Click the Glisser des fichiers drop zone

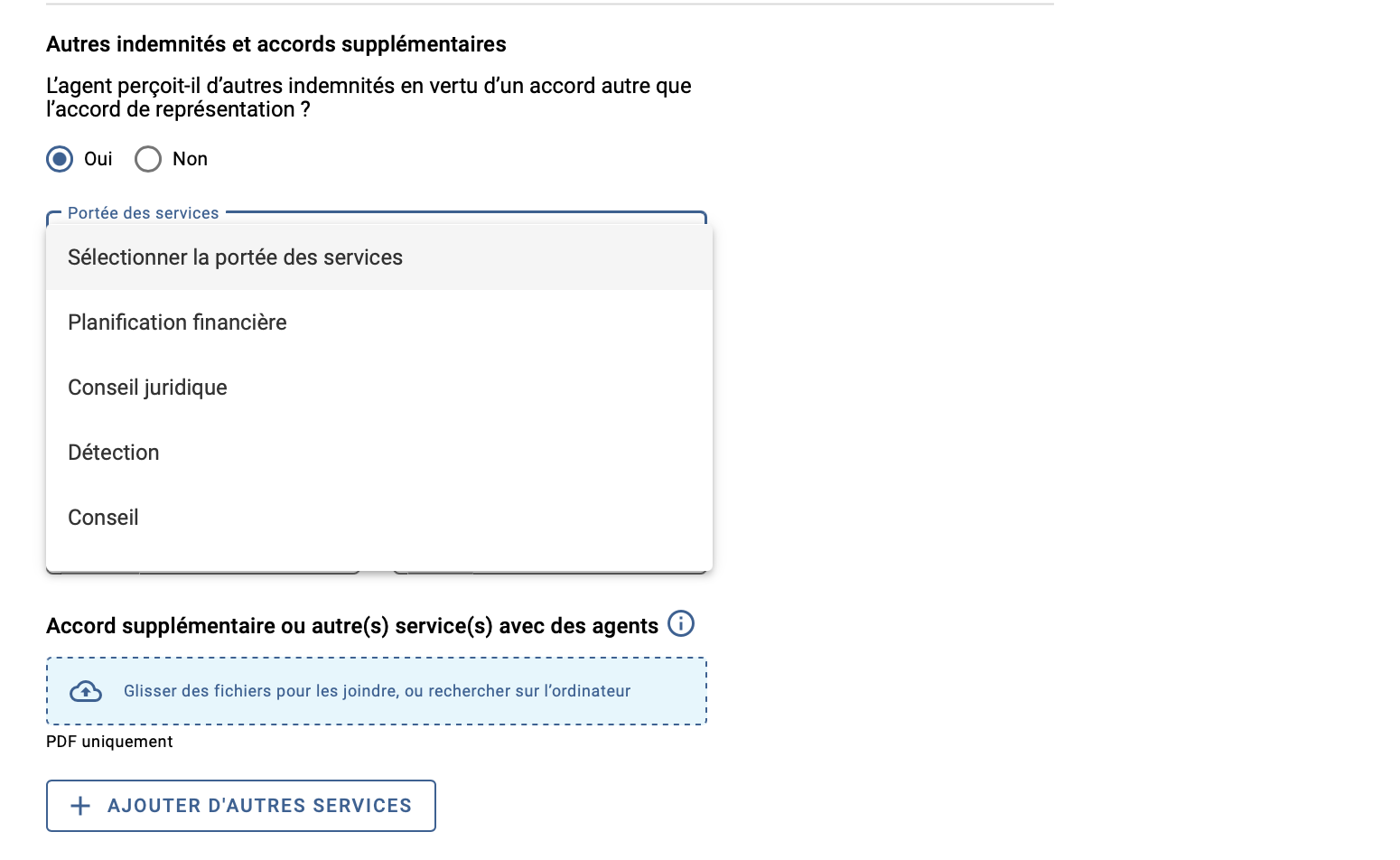click(377, 691)
